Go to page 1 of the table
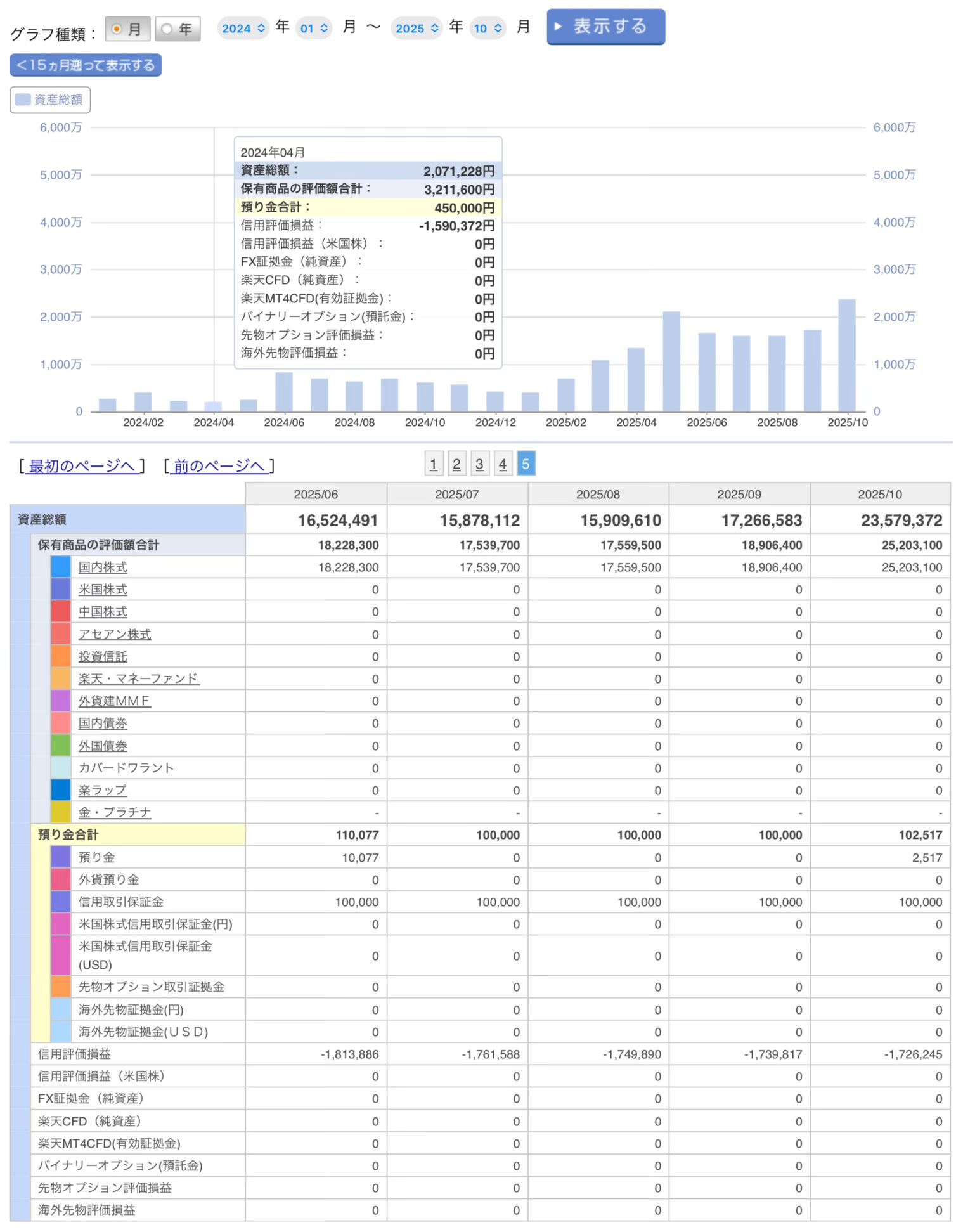 (433, 464)
